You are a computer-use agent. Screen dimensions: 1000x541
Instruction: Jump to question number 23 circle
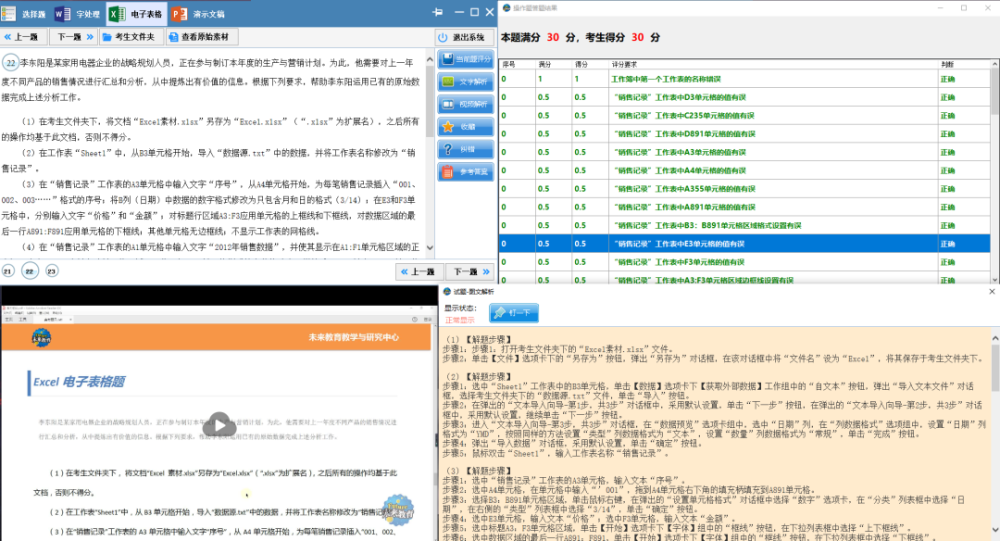[x=52, y=271]
